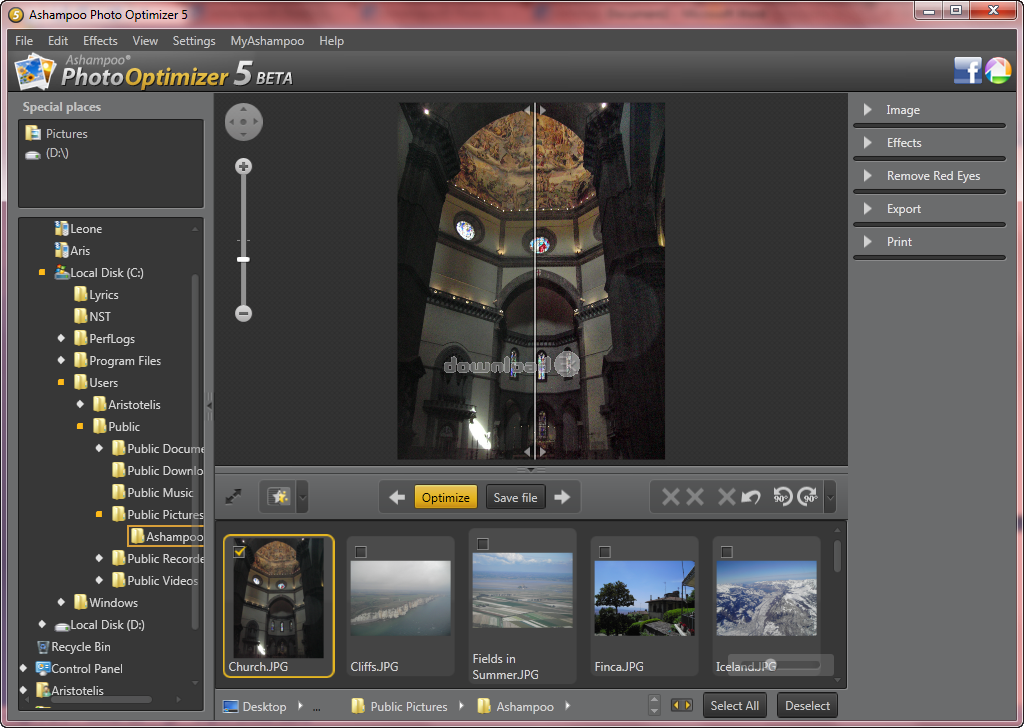The width and height of the screenshot is (1024, 728).
Task: Open the View menu
Action: point(145,40)
